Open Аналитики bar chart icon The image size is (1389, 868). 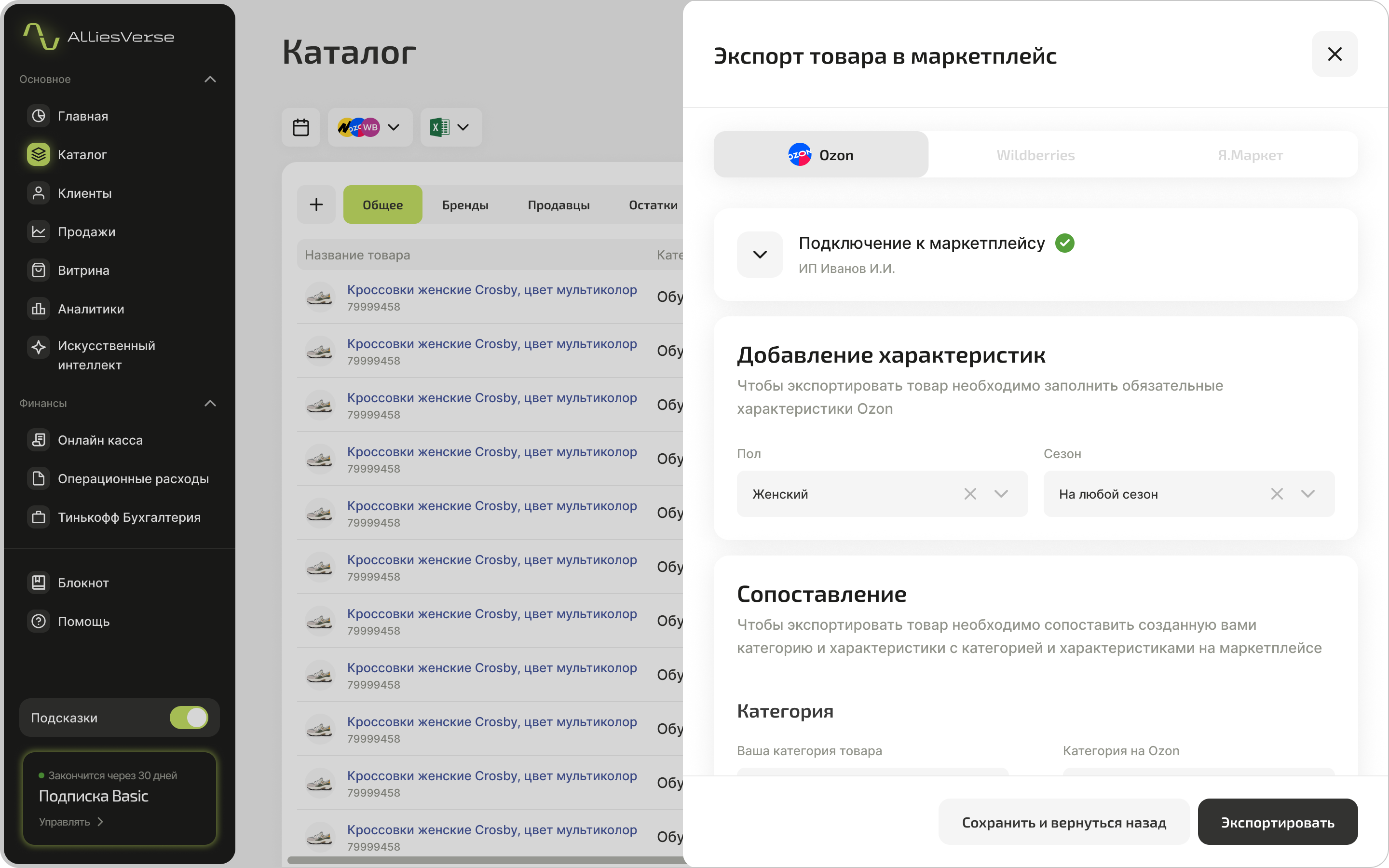(x=39, y=309)
